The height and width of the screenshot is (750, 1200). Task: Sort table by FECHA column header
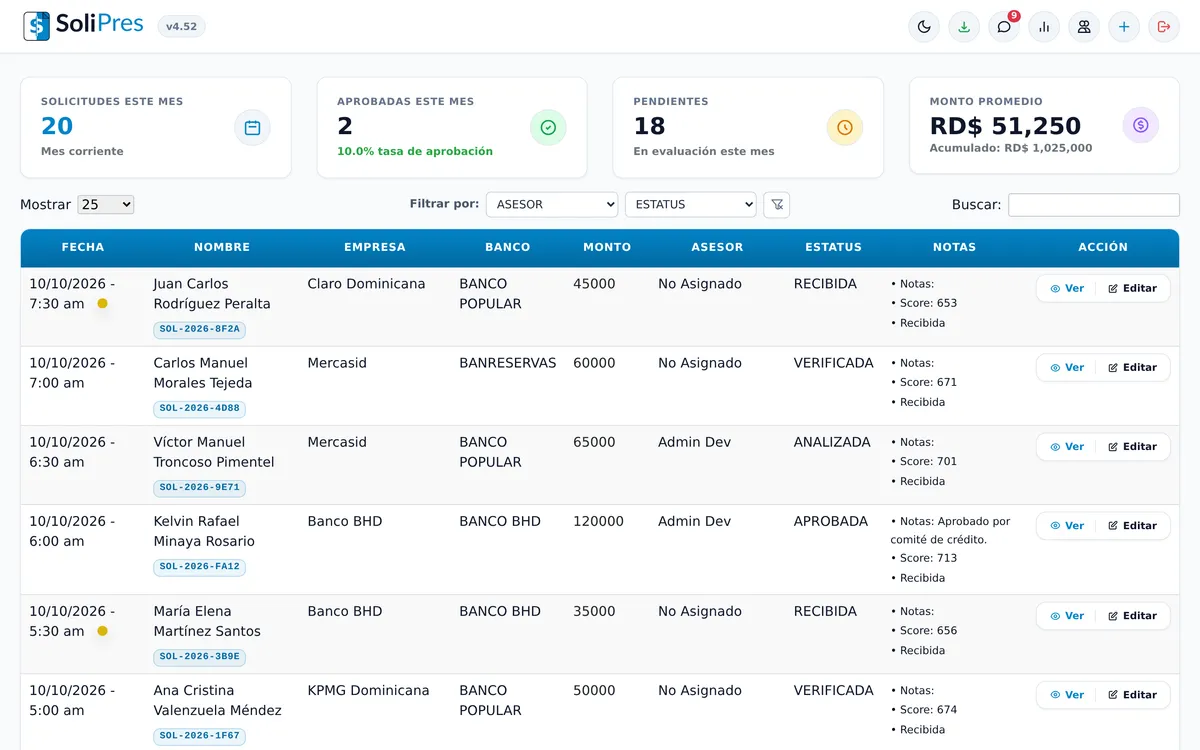83,247
